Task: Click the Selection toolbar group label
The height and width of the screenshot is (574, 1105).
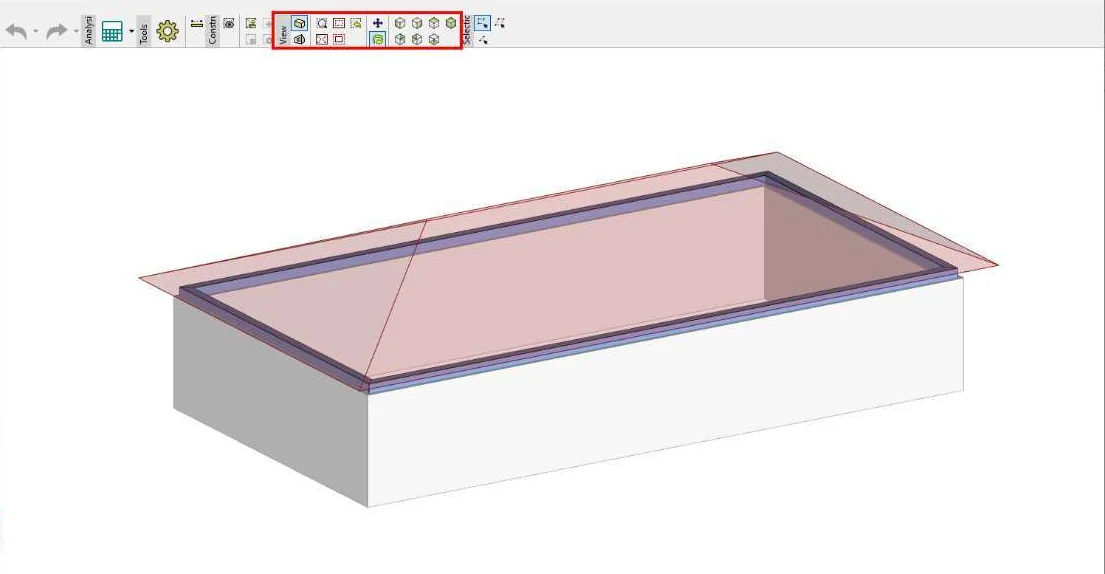Action: [x=467, y=30]
